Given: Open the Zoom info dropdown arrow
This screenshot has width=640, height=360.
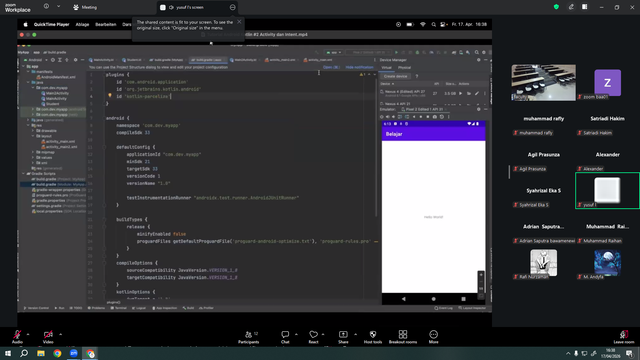Looking at the screenshot, I should point(58,7).
